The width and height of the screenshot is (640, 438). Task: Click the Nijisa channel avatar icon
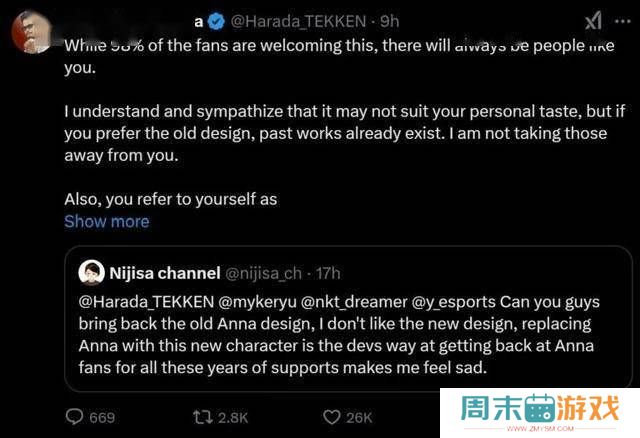point(91,272)
